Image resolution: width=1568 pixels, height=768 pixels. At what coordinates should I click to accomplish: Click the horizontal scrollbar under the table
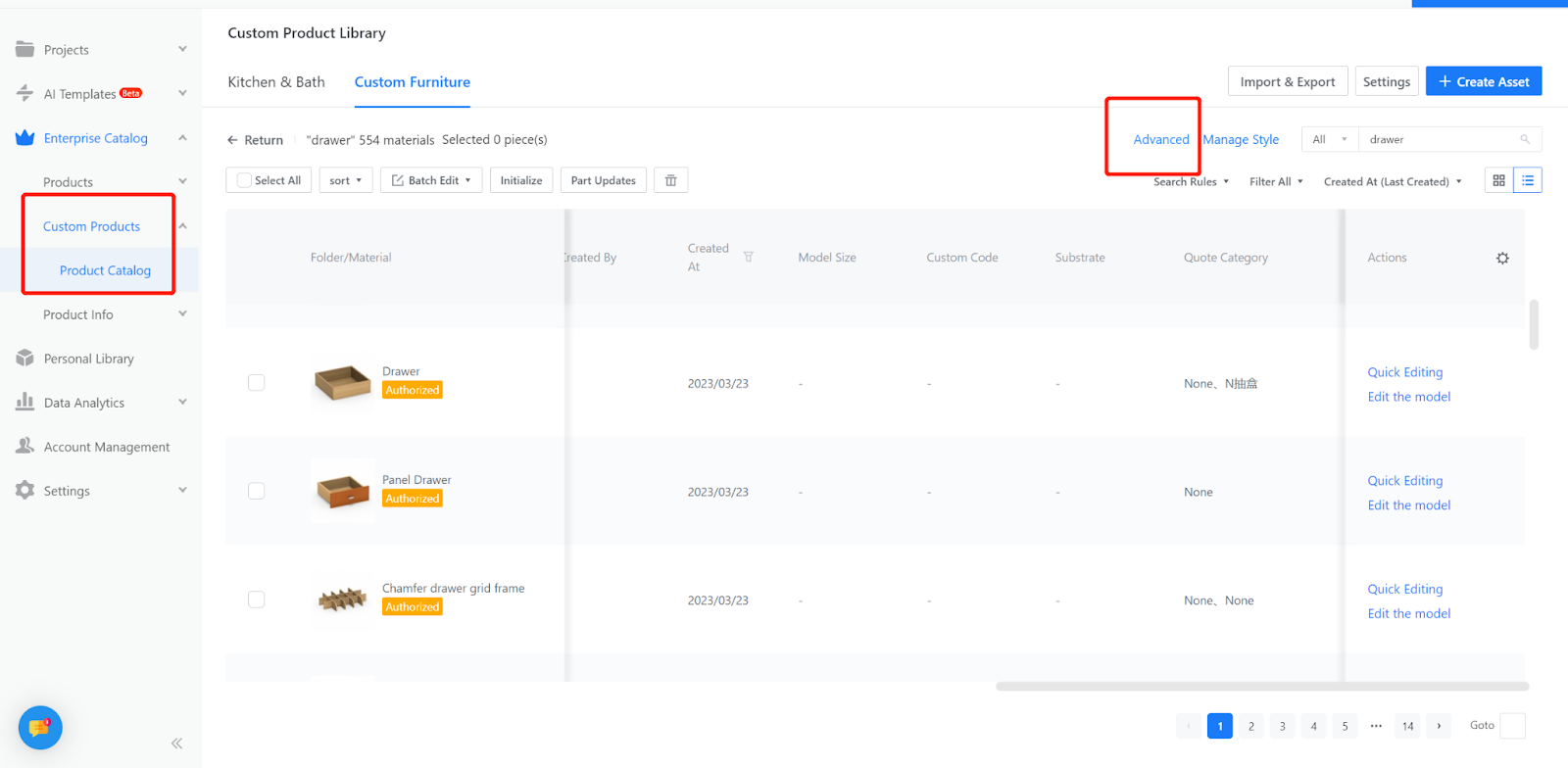tap(1262, 687)
